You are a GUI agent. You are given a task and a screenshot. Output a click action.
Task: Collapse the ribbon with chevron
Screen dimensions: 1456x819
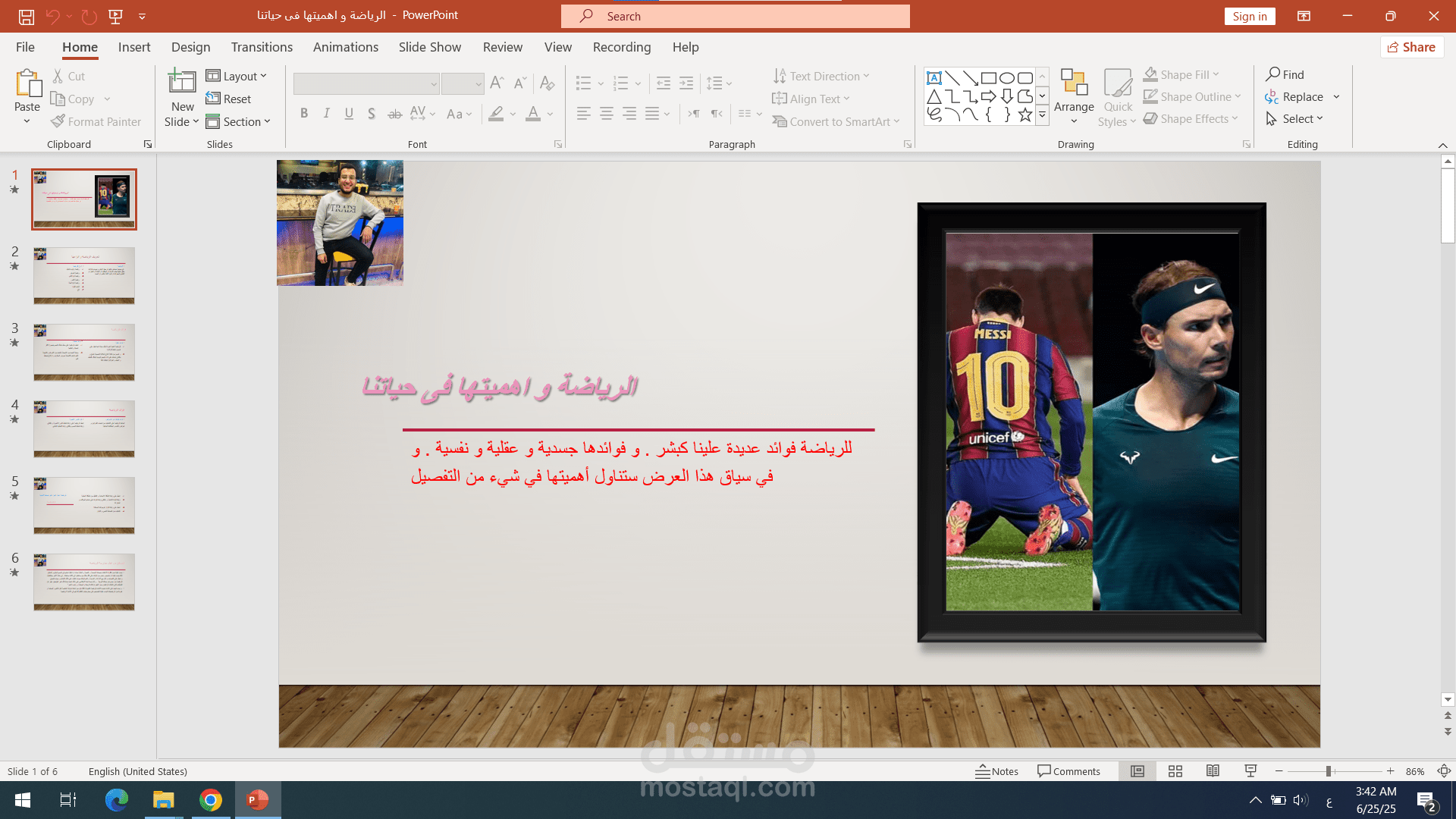click(x=1442, y=145)
